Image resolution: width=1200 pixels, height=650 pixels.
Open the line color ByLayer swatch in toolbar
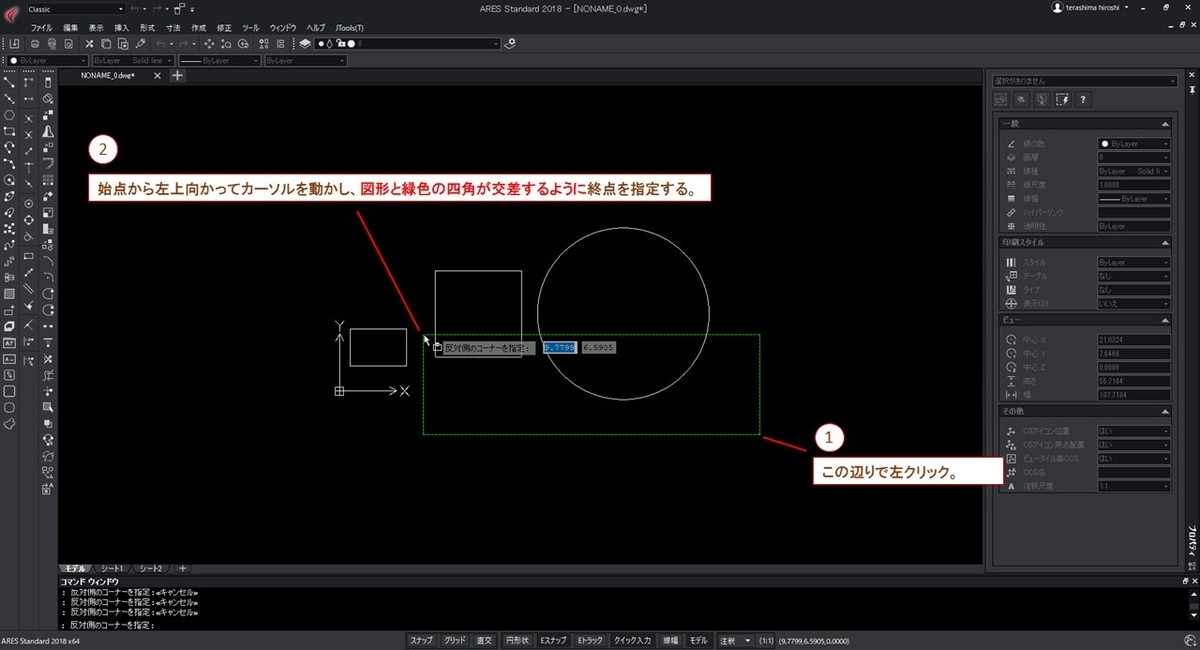(49, 61)
